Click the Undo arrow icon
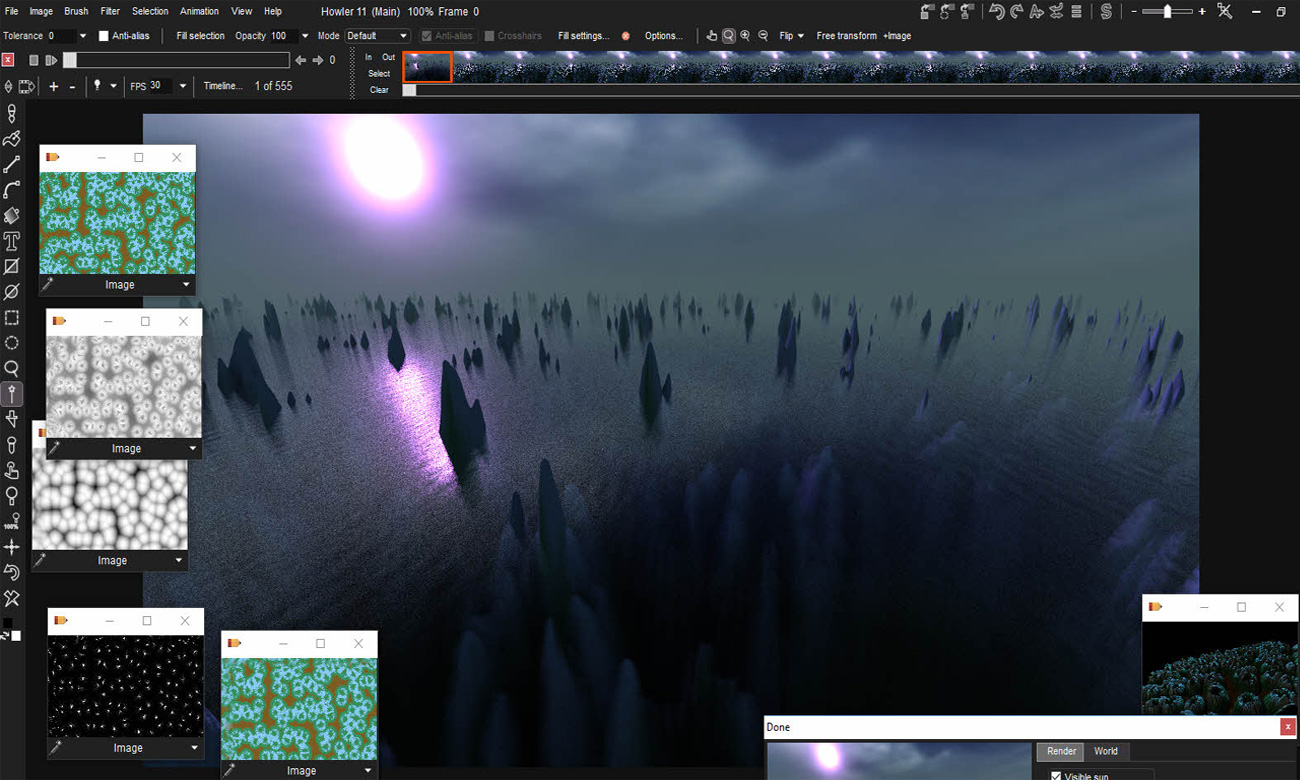Viewport: 1300px width, 780px height. pos(996,12)
